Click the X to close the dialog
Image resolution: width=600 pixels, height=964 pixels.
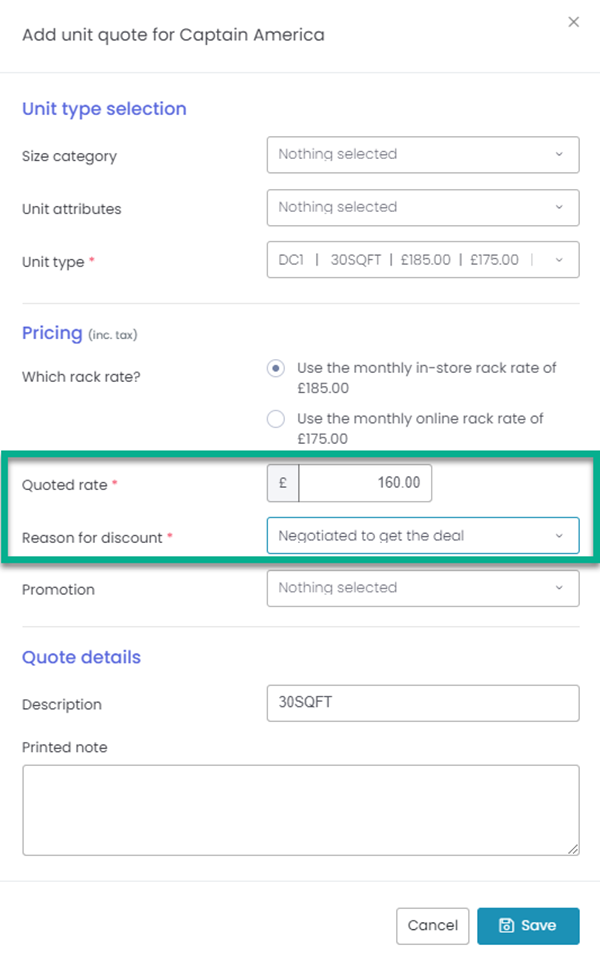(x=574, y=21)
